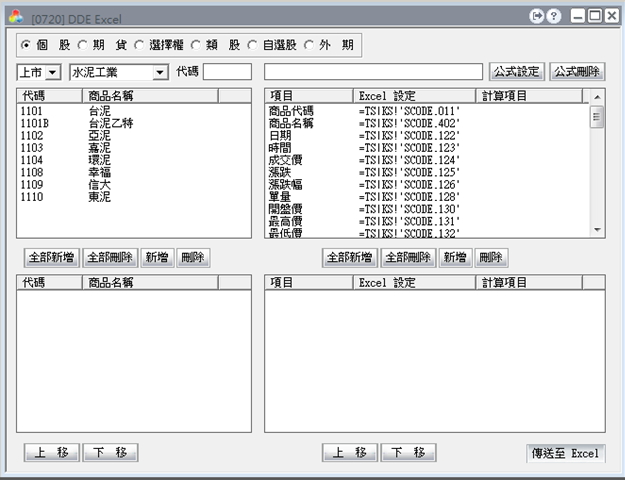Click the 公式設定 button
This screenshot has height=480, width=625.
(x=515, y=72)
